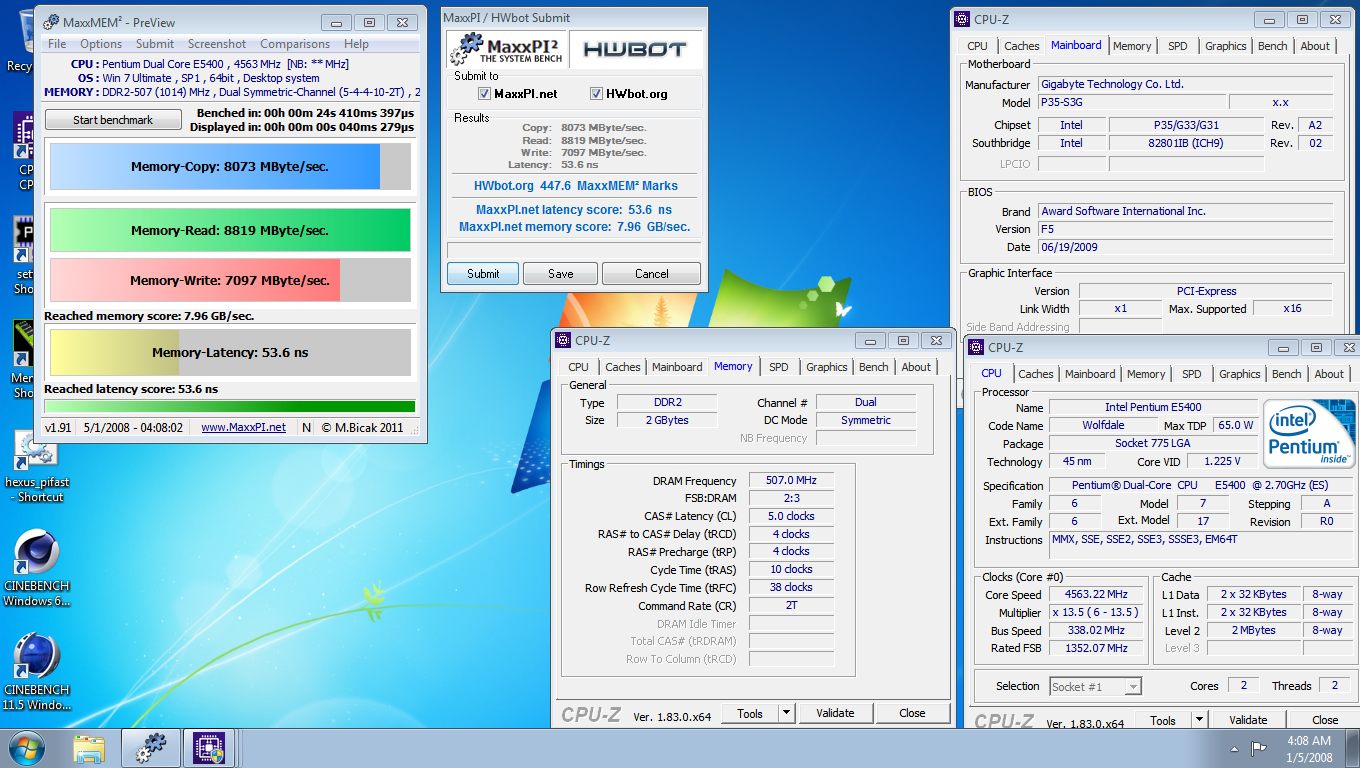Close the CPU-Z Memory window via Close button

pyautogui.click(x=912, y=713)
